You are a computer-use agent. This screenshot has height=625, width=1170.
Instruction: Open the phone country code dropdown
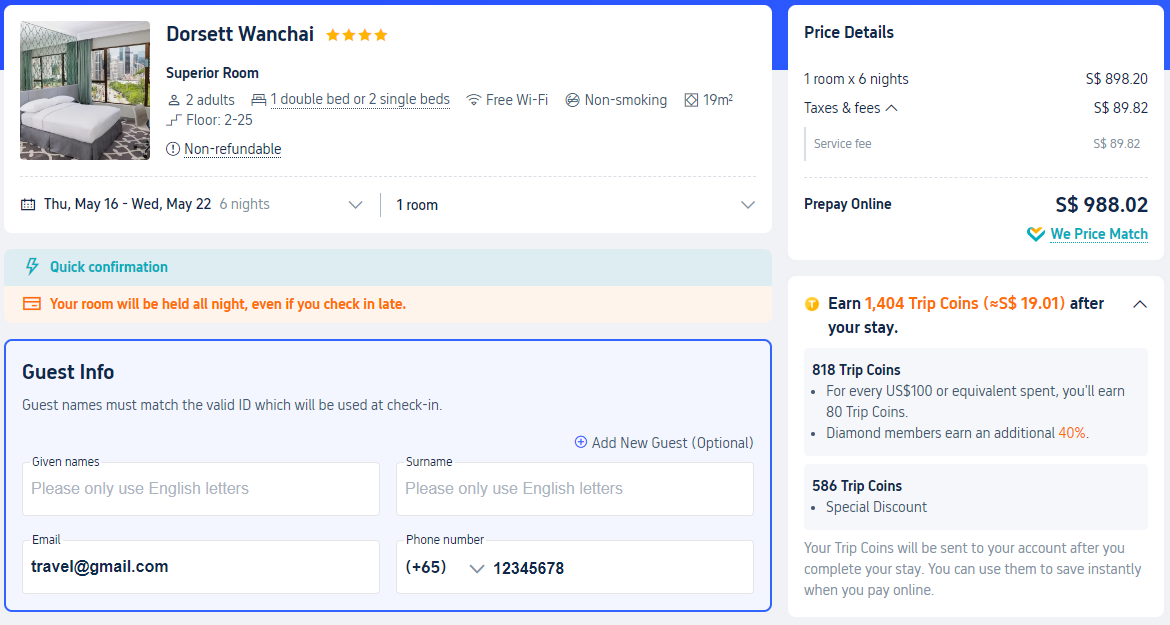click(x=476, y=569)
